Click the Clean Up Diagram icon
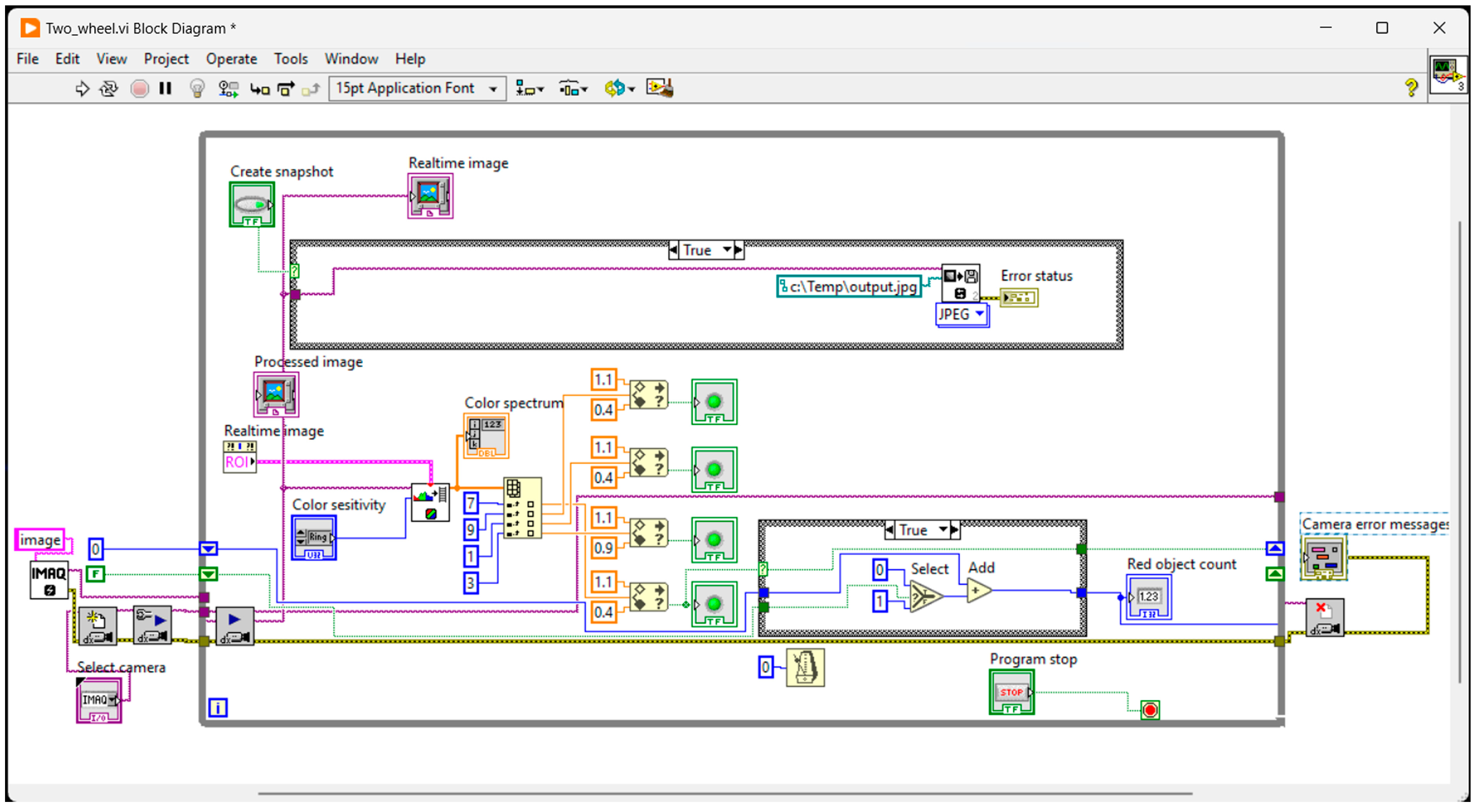 tap(660, 88)
